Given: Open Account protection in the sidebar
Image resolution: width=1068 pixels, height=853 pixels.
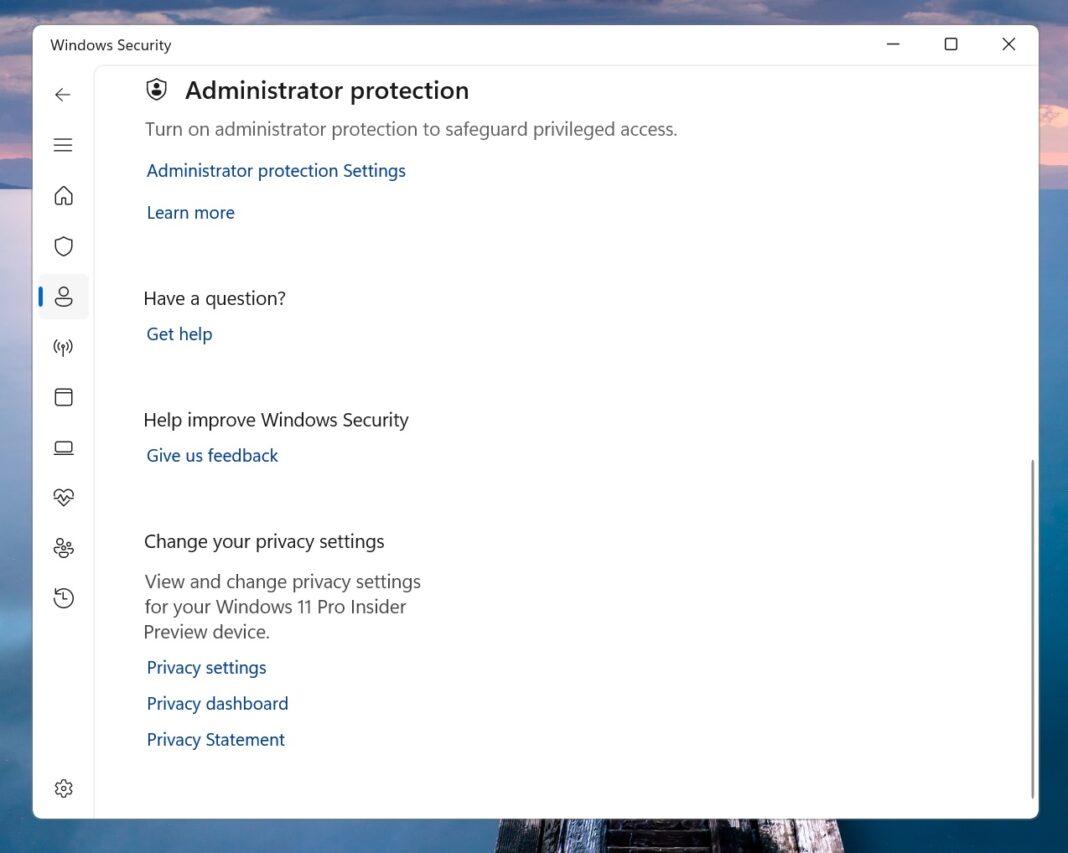Looking at the screenshot, I should coord(63,296).
